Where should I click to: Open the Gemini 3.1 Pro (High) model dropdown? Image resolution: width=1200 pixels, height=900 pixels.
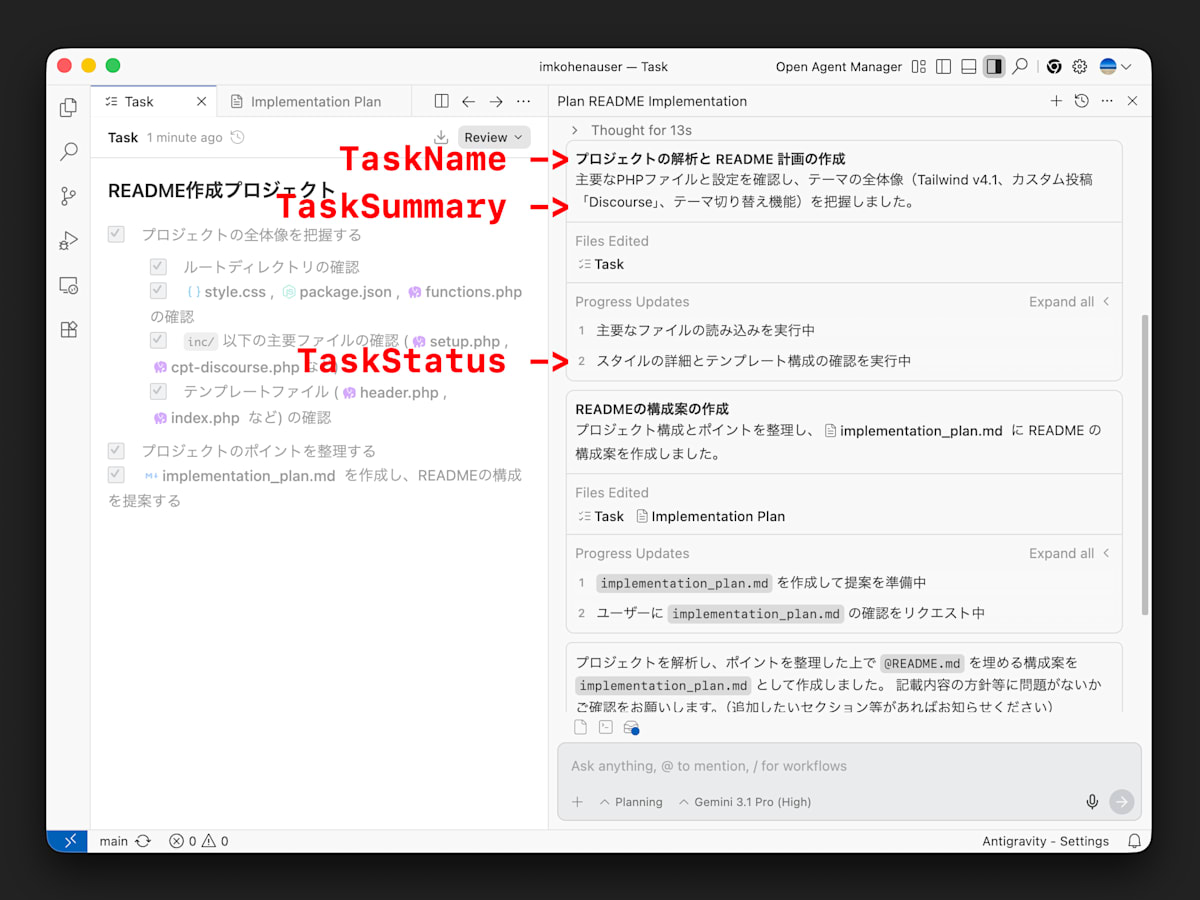pos(745,802)
